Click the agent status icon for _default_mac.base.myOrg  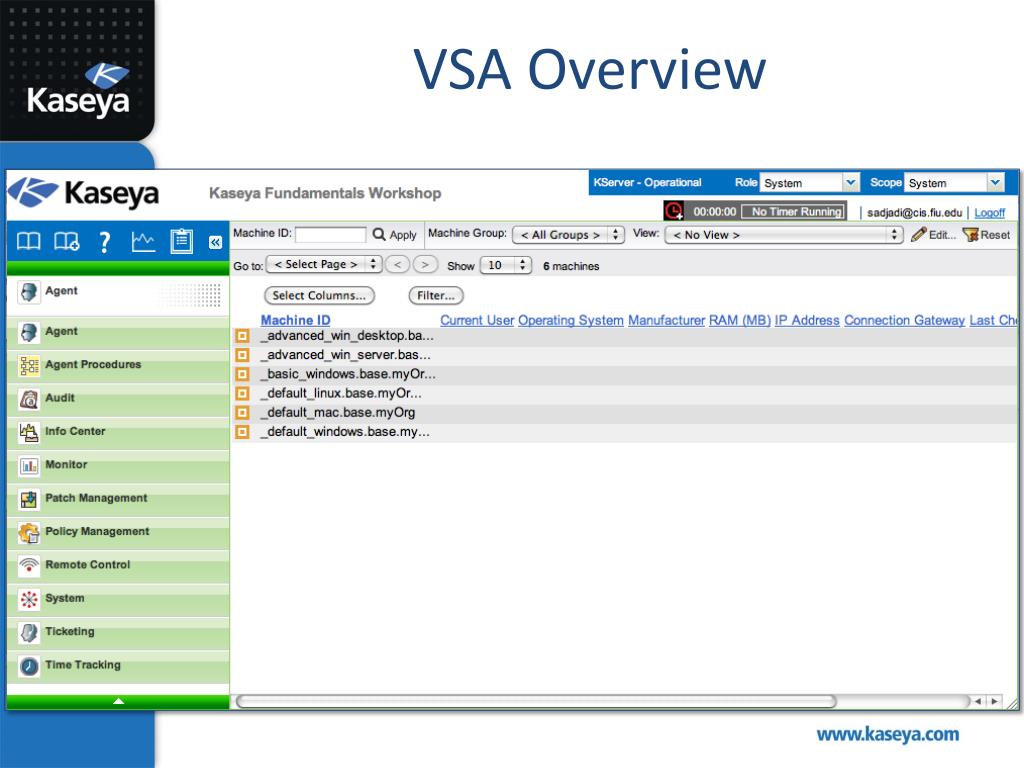tap(242, 413)
